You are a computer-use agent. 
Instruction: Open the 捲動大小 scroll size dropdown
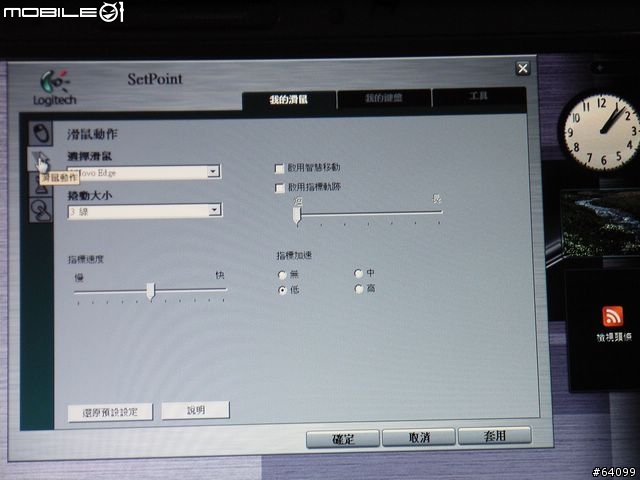(214, 210)
